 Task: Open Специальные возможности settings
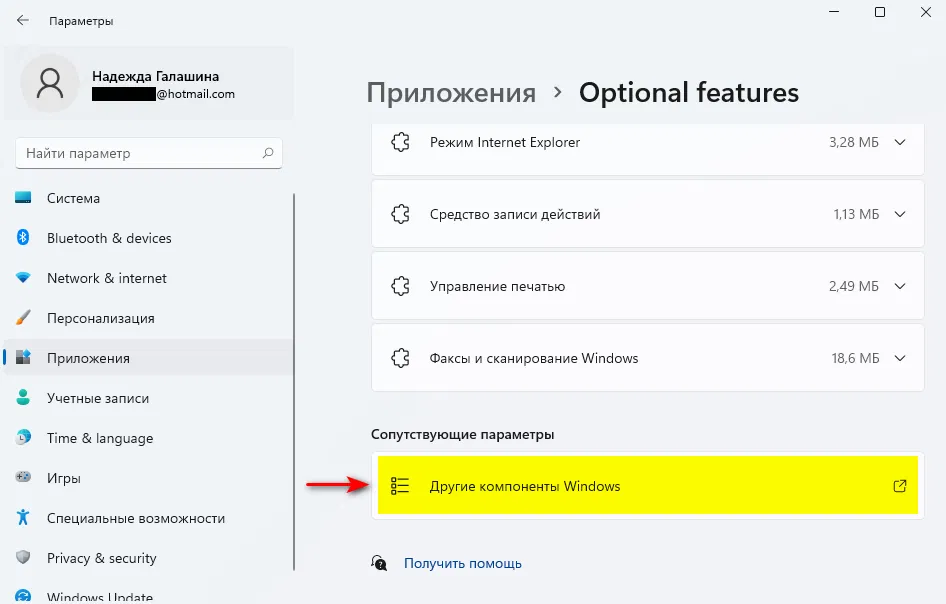point(135,518)
